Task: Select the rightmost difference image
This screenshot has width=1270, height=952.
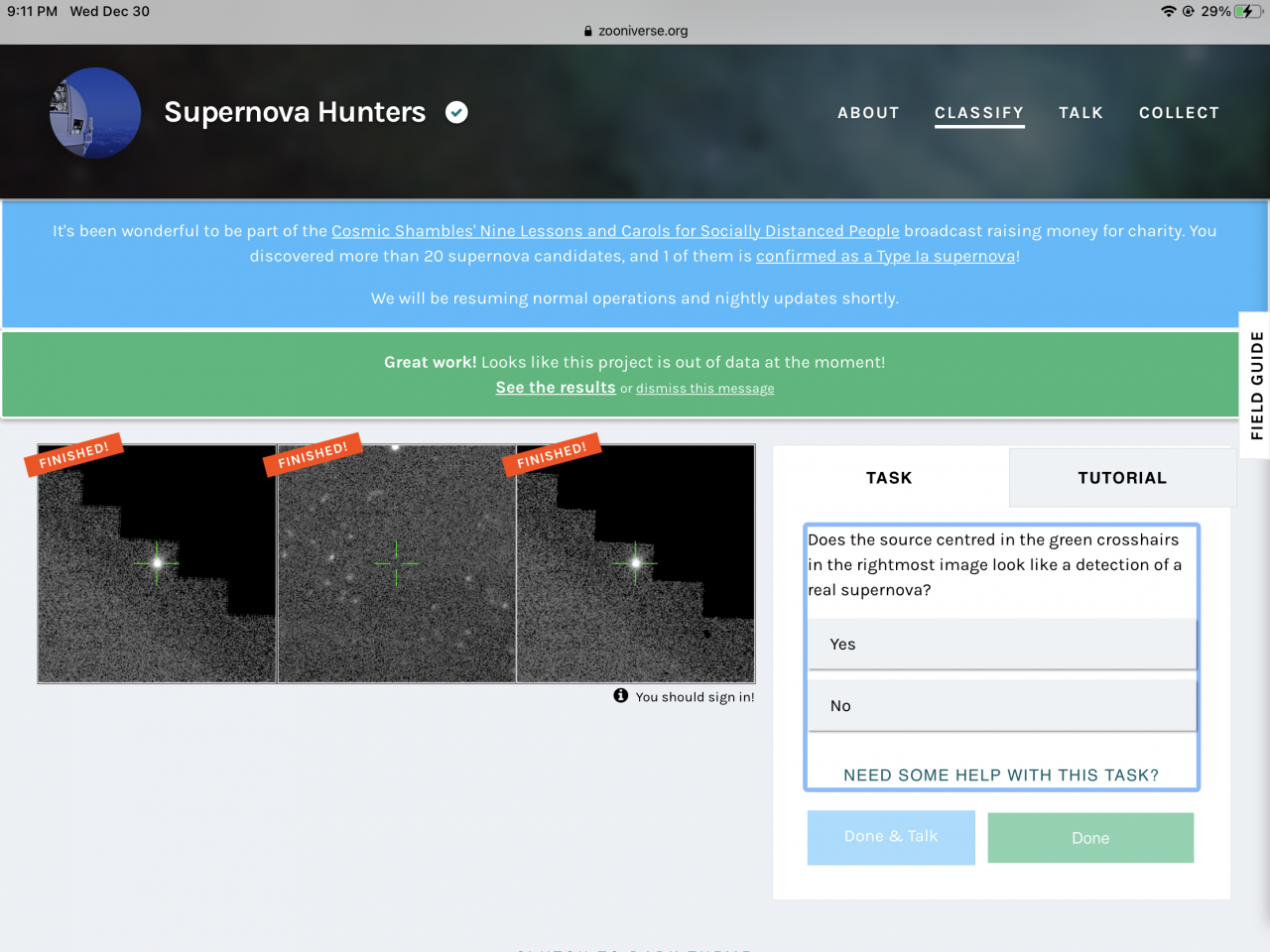Action: coord(636,563)
